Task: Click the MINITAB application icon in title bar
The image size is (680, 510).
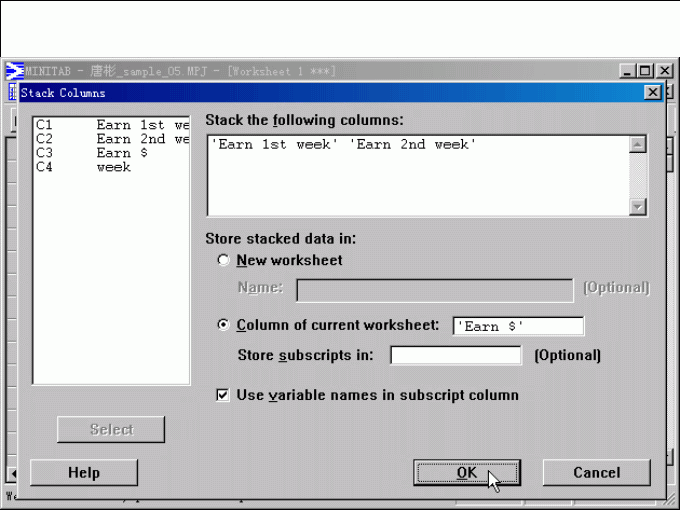Action: [14, 71]
